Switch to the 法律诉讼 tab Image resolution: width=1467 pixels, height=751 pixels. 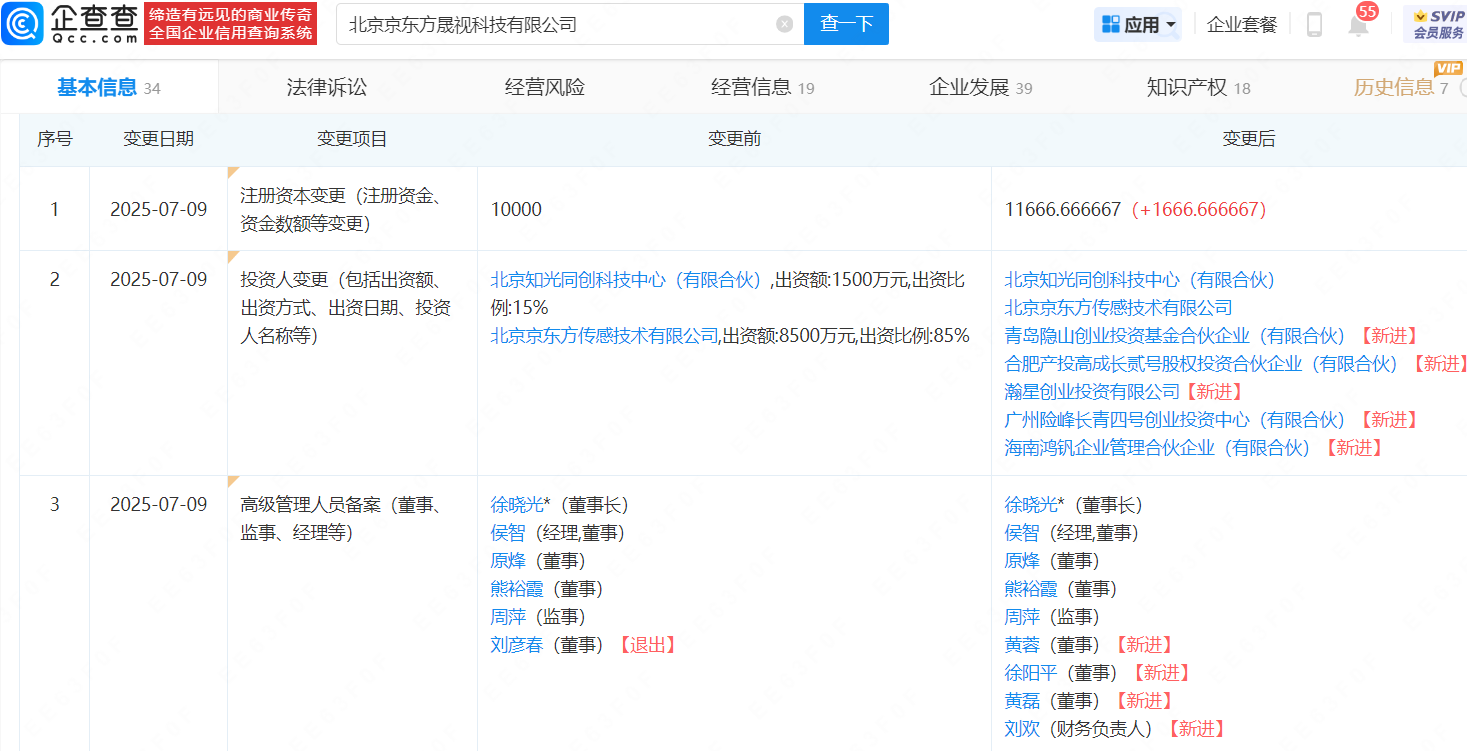(326, 88)
